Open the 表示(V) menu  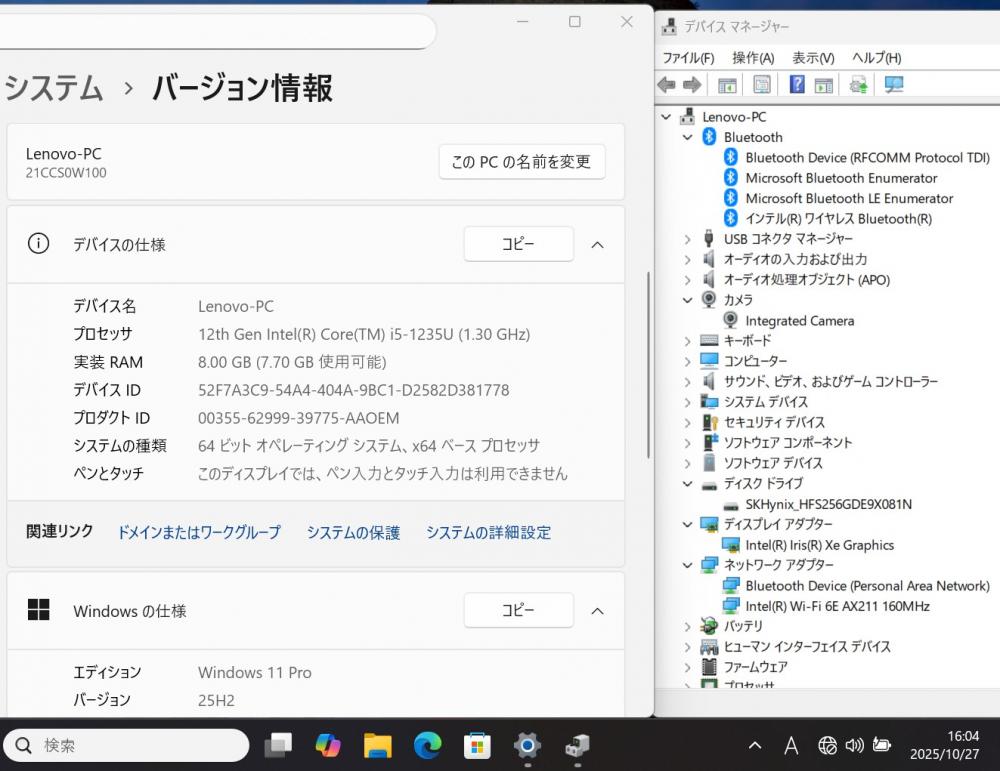point(812,58)
